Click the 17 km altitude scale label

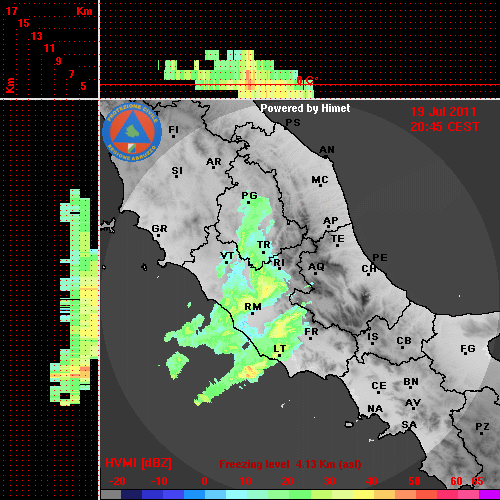11,11
